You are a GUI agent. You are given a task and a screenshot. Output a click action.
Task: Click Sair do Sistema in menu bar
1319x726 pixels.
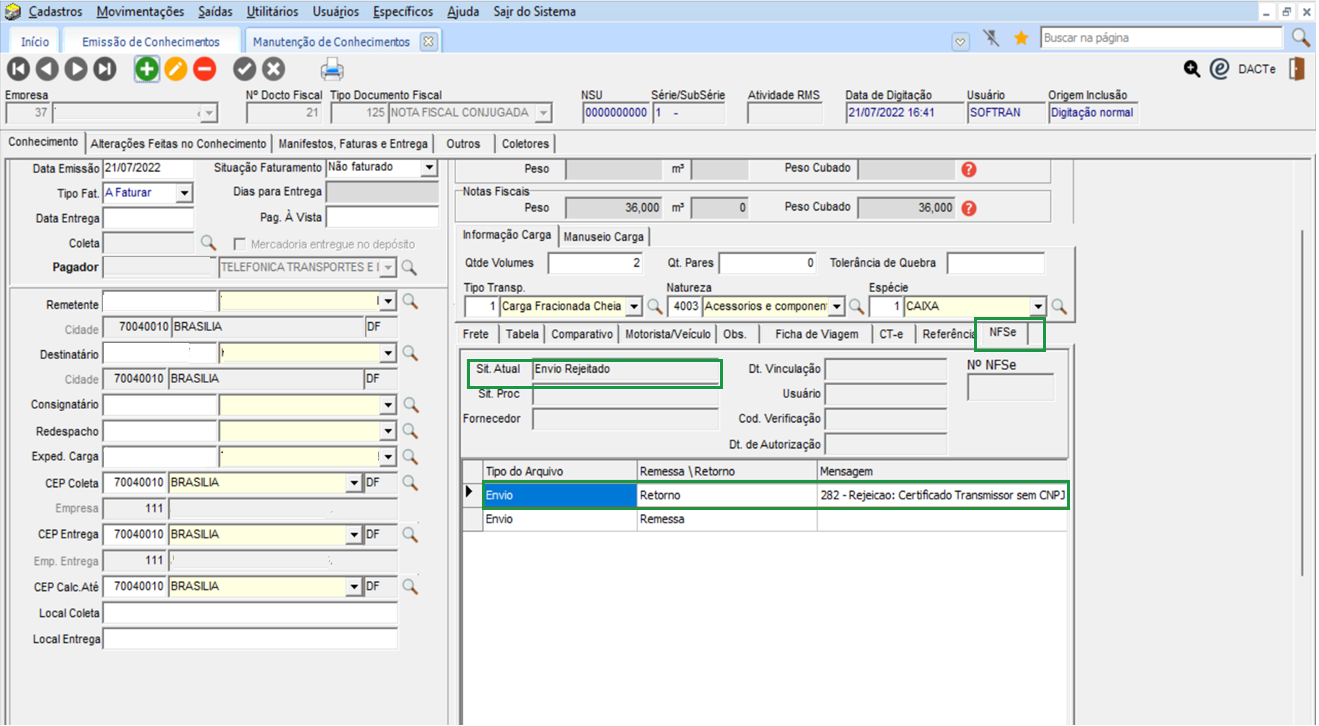534,12
